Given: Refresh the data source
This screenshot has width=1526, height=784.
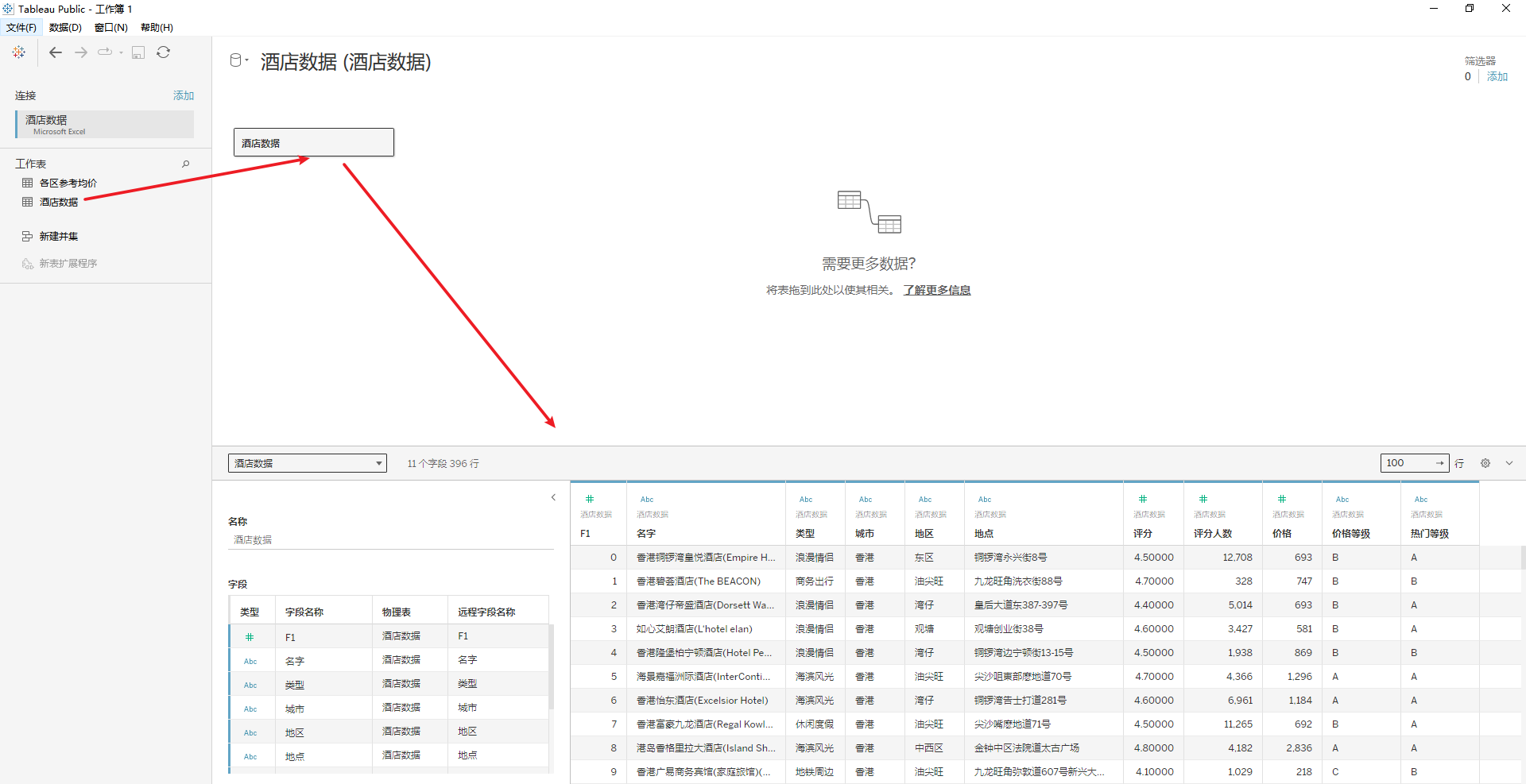Looking at the screenshot, I should [x=163, y=52].
